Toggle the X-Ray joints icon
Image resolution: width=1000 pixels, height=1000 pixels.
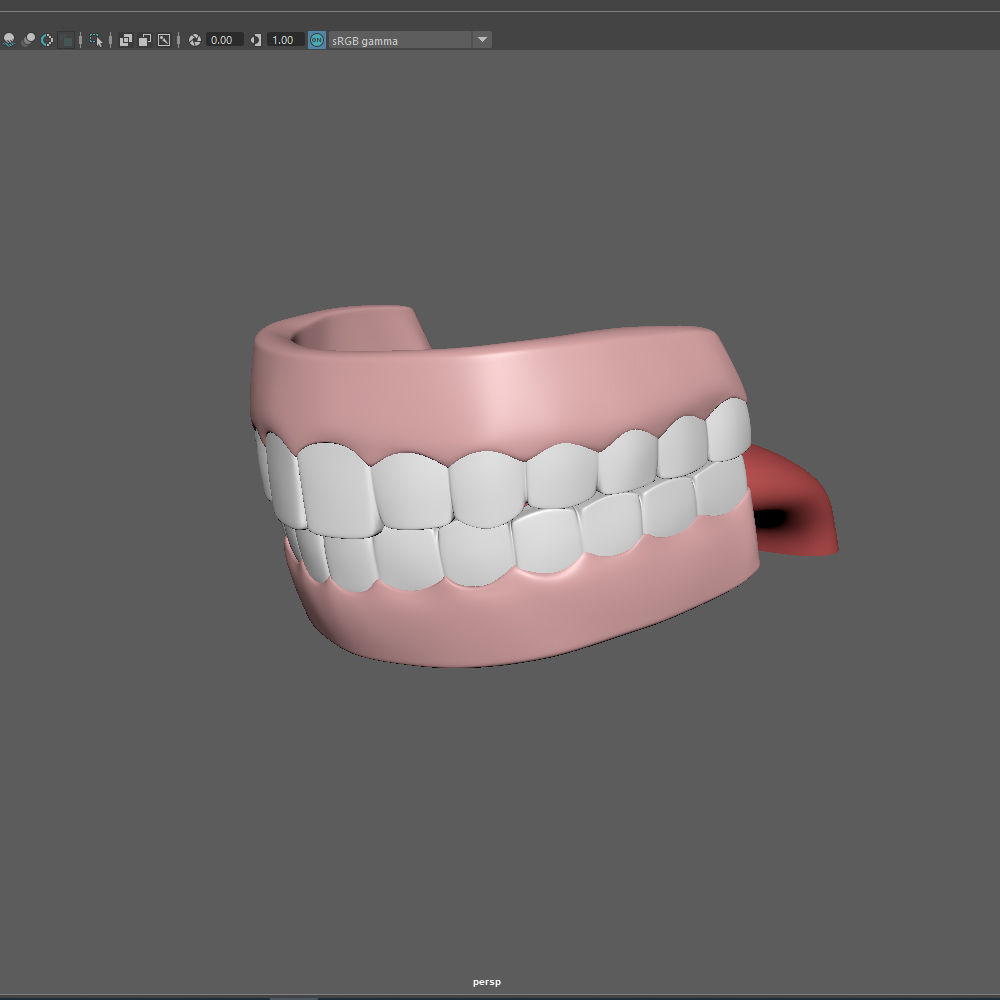click(164, 40)
